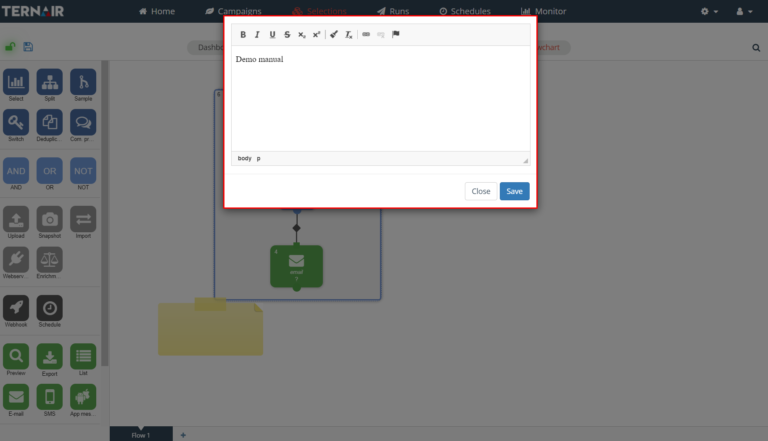Select the Export block icon

(49, 356)
